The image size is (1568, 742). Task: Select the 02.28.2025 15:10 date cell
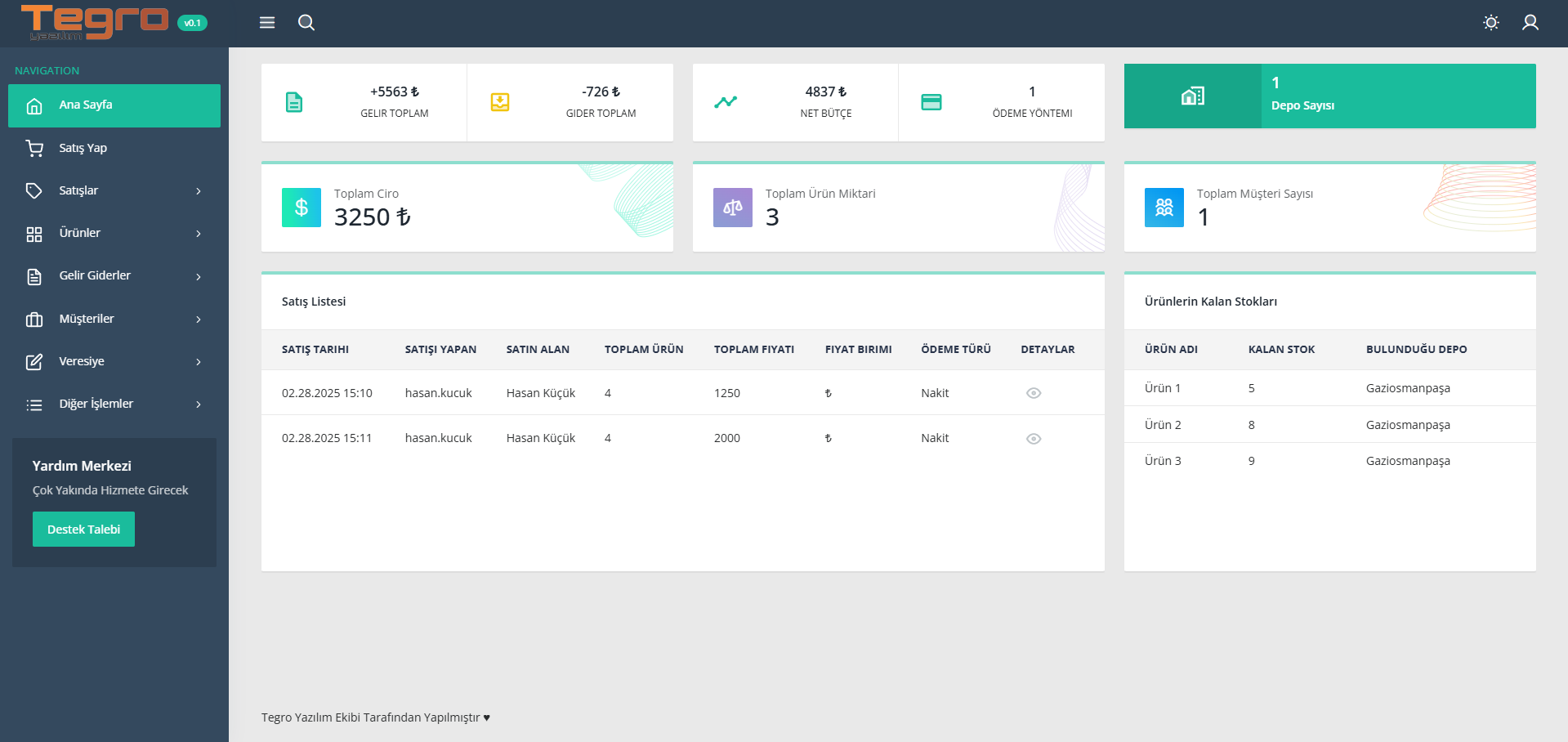click(327, 393)
